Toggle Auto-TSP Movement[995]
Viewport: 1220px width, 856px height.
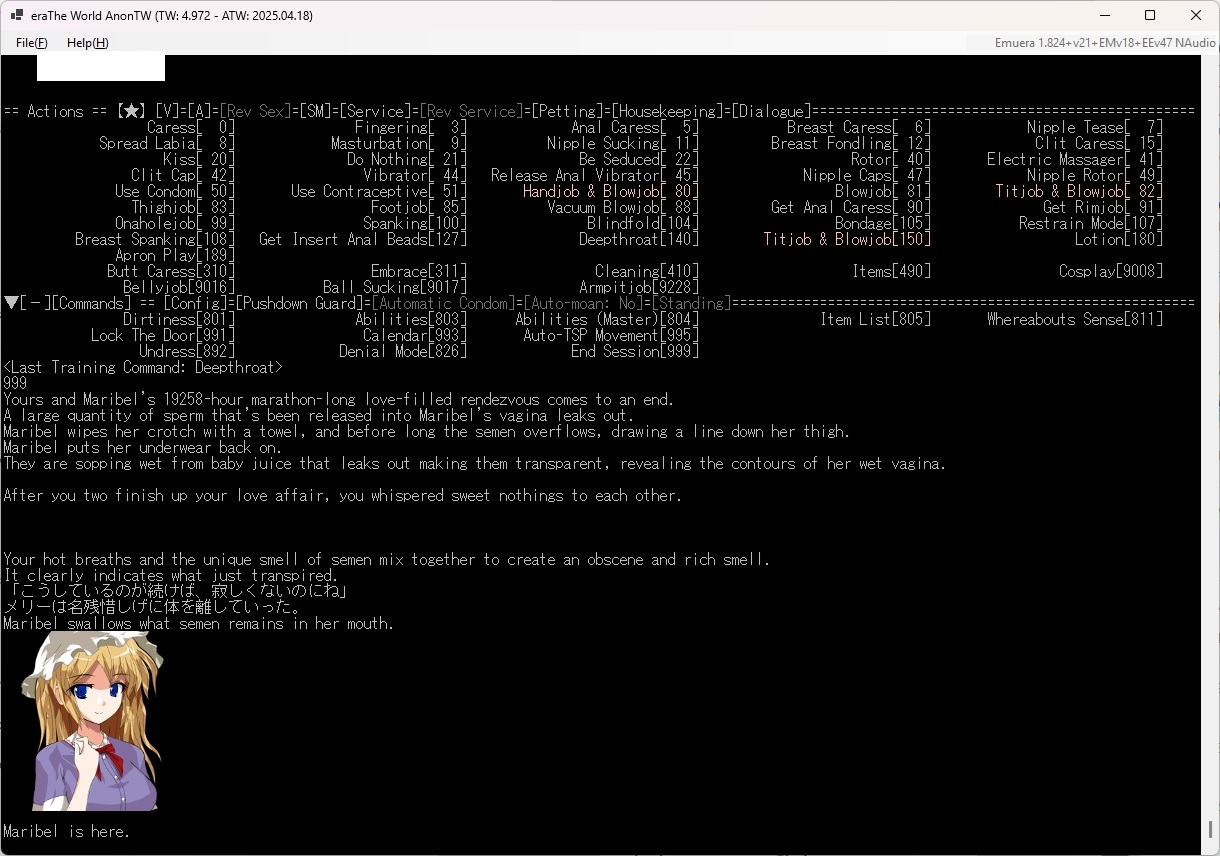pyautogui.click(x=611, y=335)
